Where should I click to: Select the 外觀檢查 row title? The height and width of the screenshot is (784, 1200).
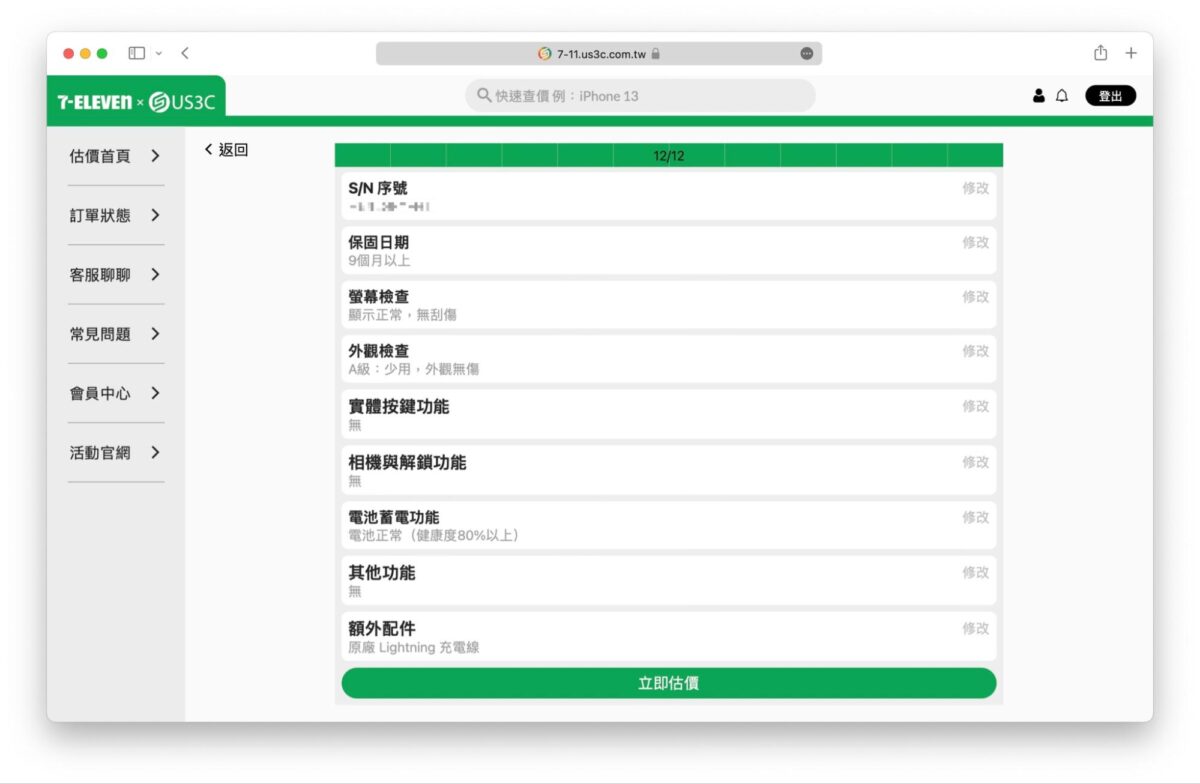[x=378, y=351]
